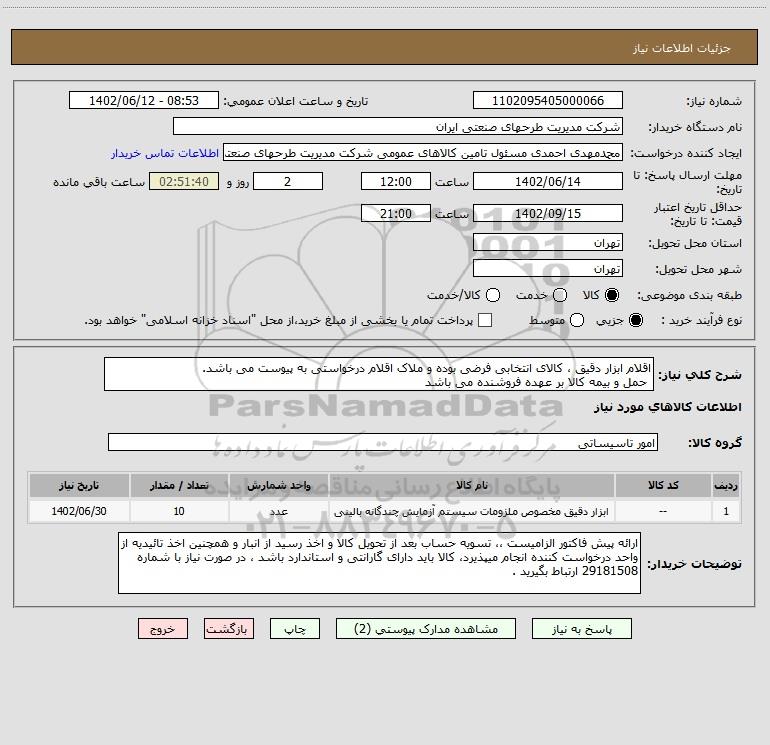Click the buyer organization name field
This screenshot has width=770, height=745.
click(x=398, y=127)
